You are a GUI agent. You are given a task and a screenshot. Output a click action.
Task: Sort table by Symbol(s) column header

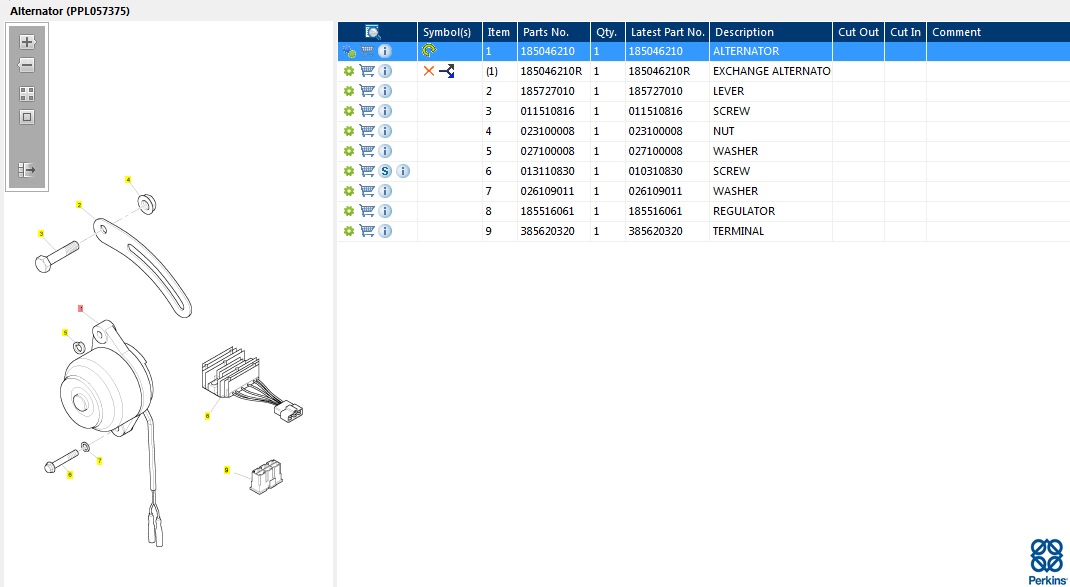pos(450,32)
